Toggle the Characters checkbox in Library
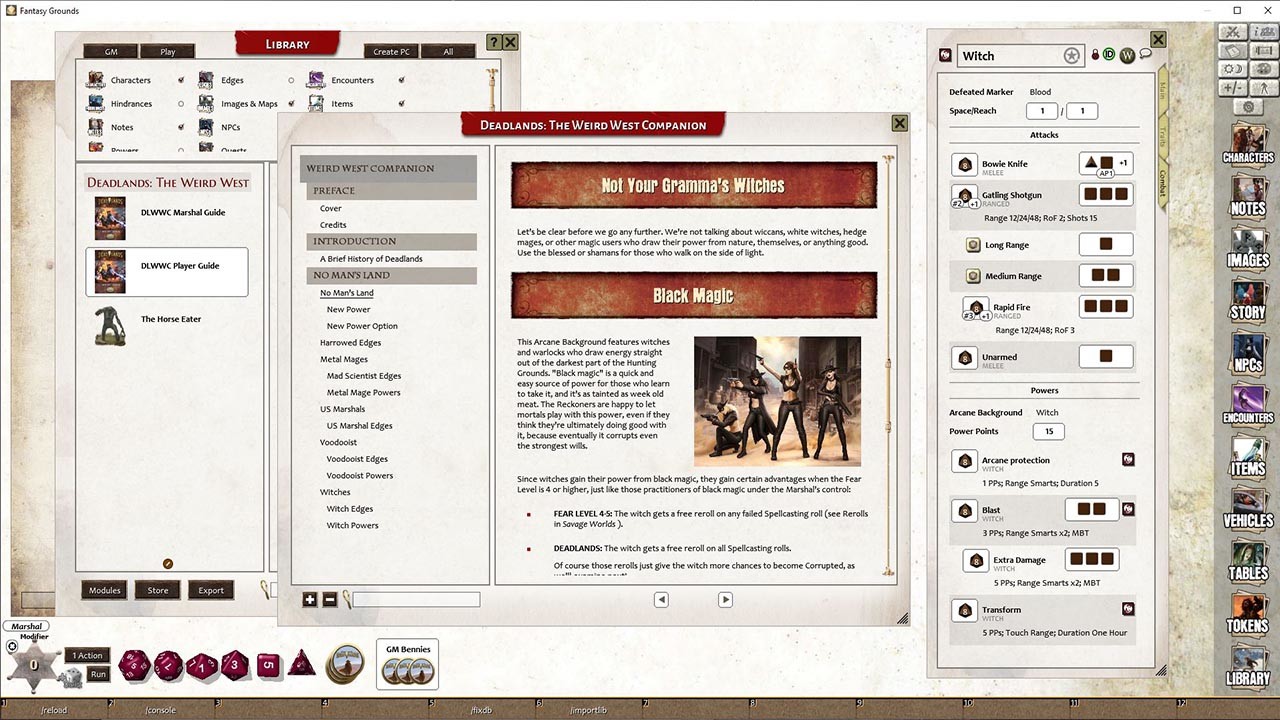This screenshot has height=720, width=1280. pos(181,80)
